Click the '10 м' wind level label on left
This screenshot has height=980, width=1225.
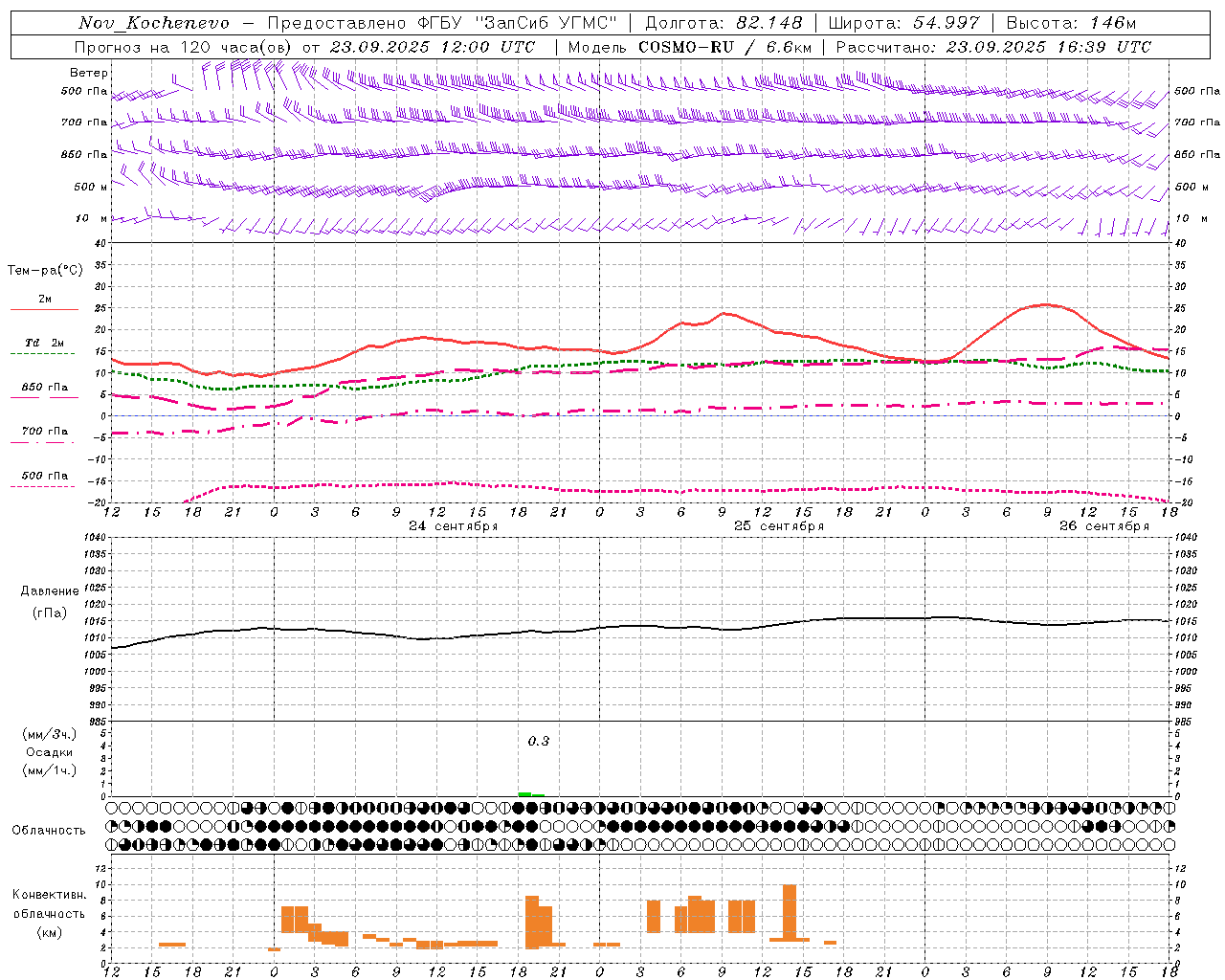coord(92,219)
